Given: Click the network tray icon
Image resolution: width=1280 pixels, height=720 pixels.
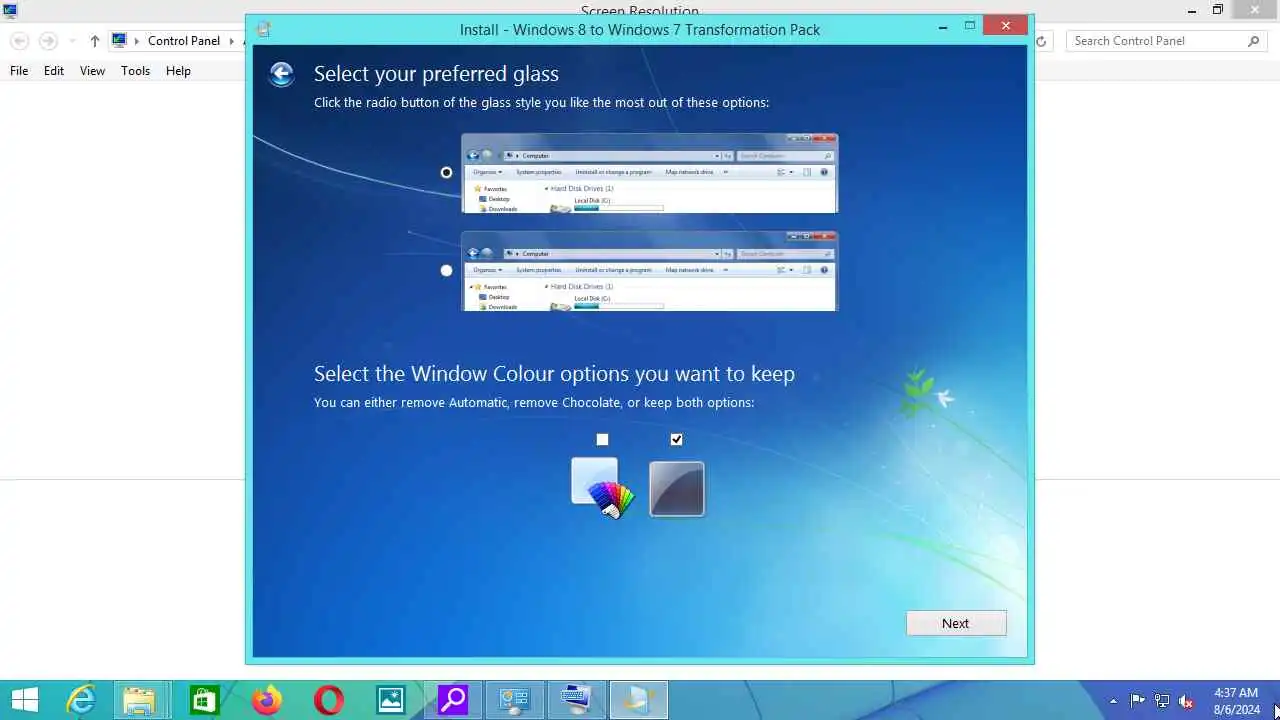Looking at the screenshot, I should coord(1162,701).
